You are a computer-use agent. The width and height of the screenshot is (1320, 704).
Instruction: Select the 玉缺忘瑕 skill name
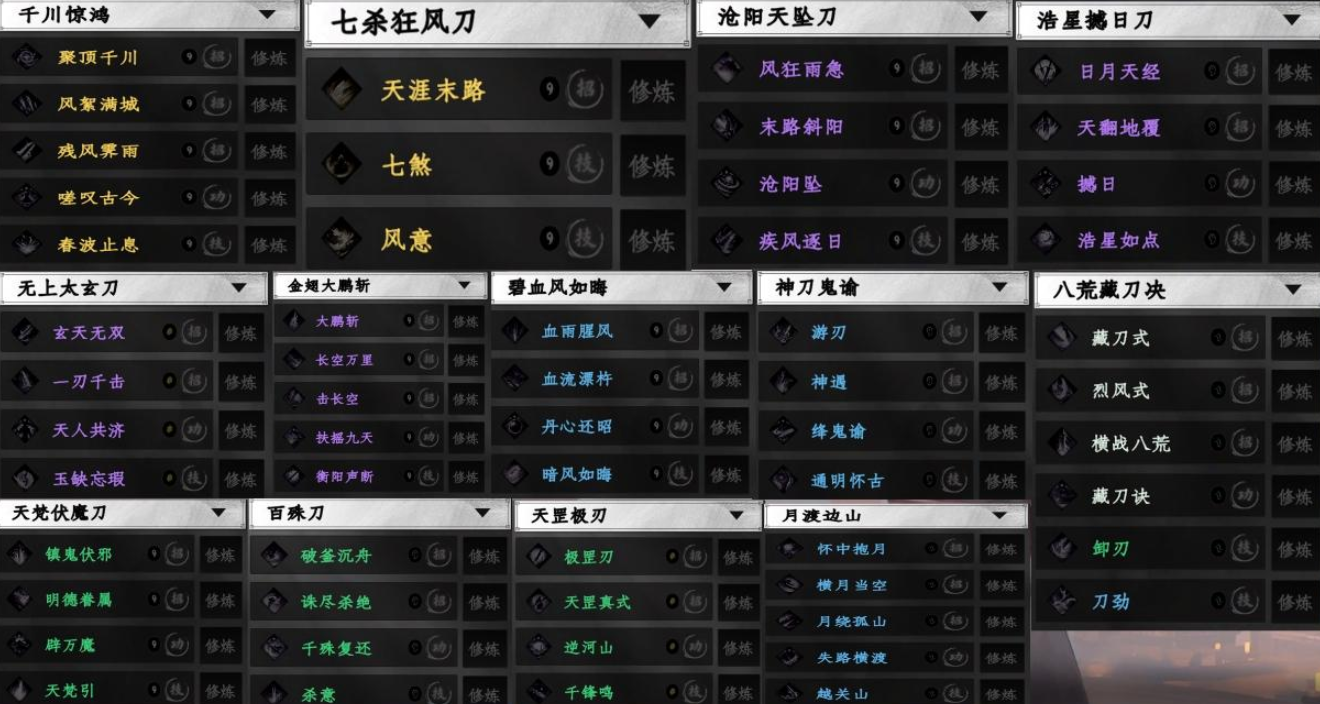(88, 479)
